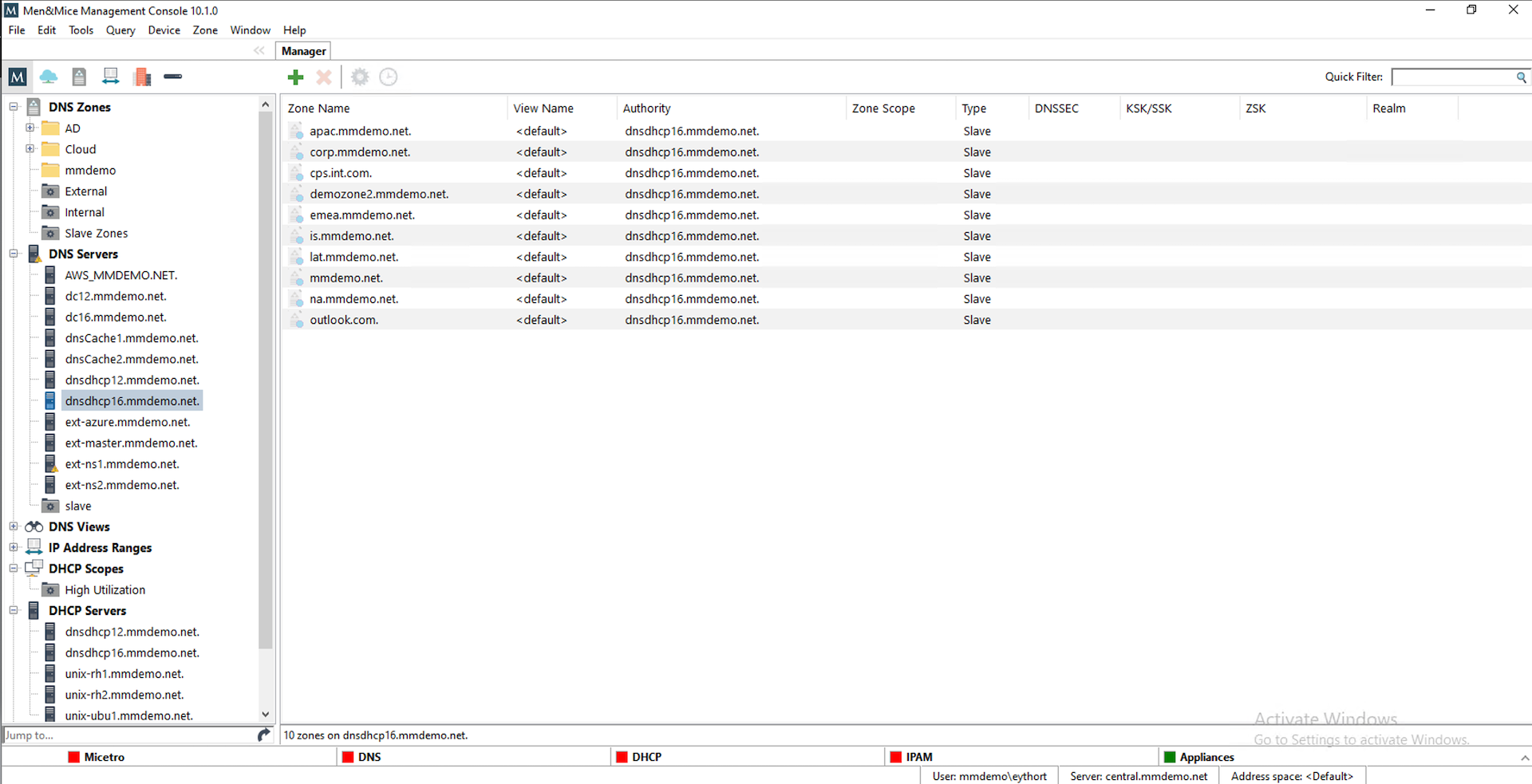Expand the Cloud folder node
The image size is (1532, 784).
[x=30, y=148]
